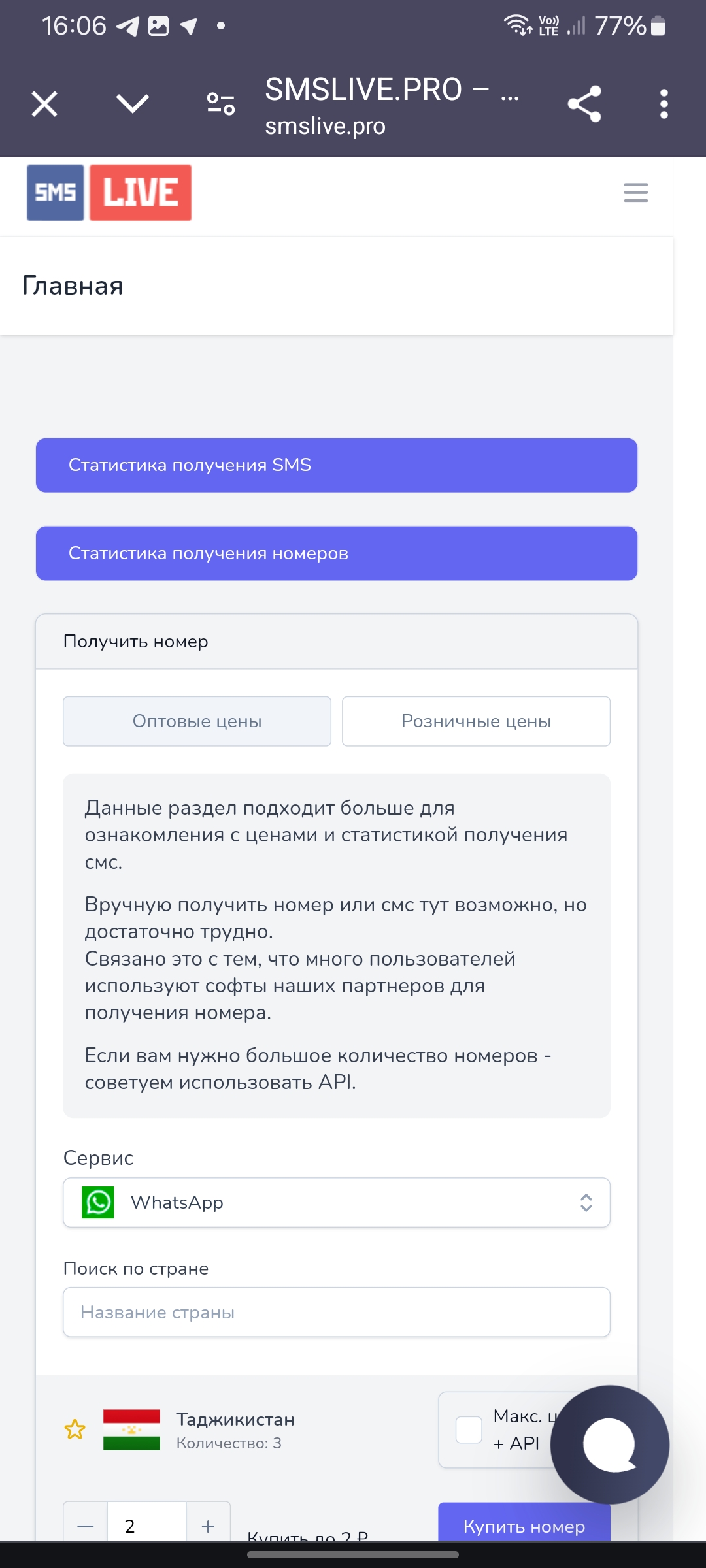
Task: Open site settings tune icon
Action: 221,104
